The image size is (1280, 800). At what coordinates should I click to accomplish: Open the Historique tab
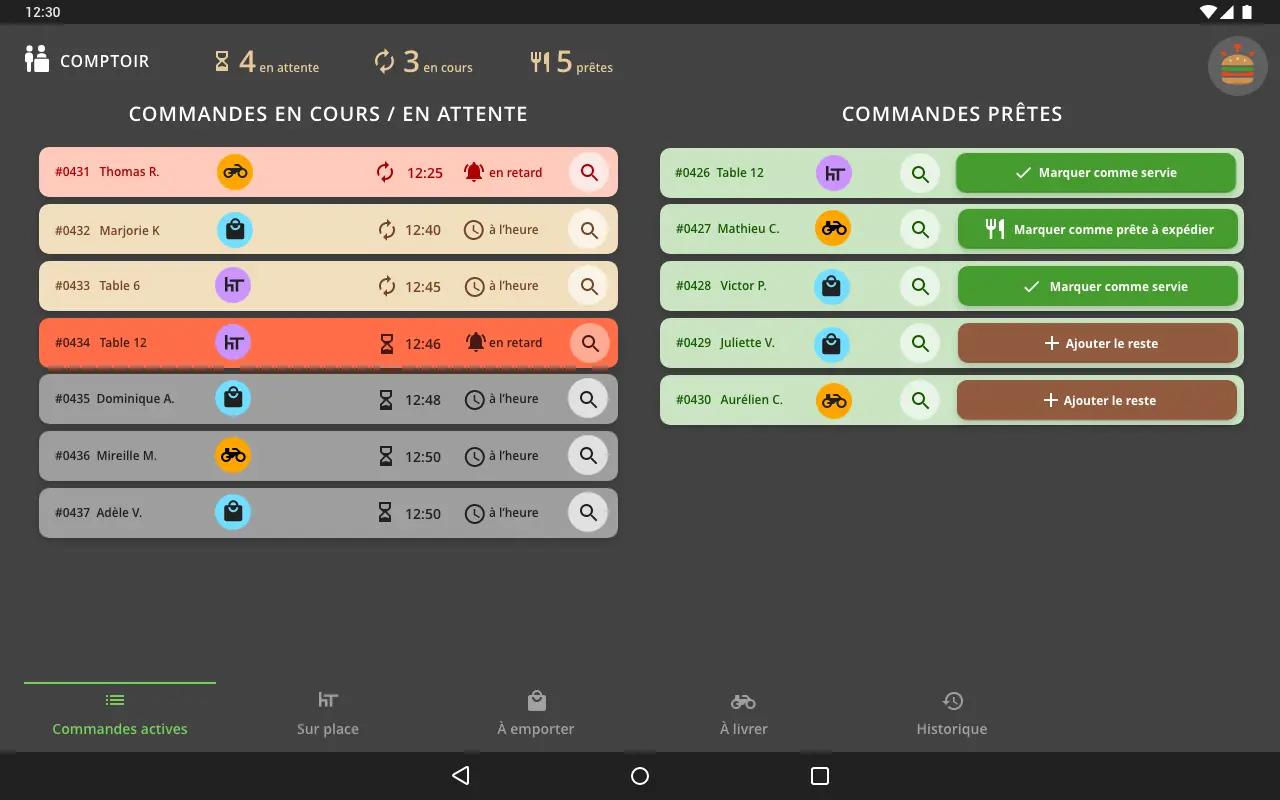(952, 716)
